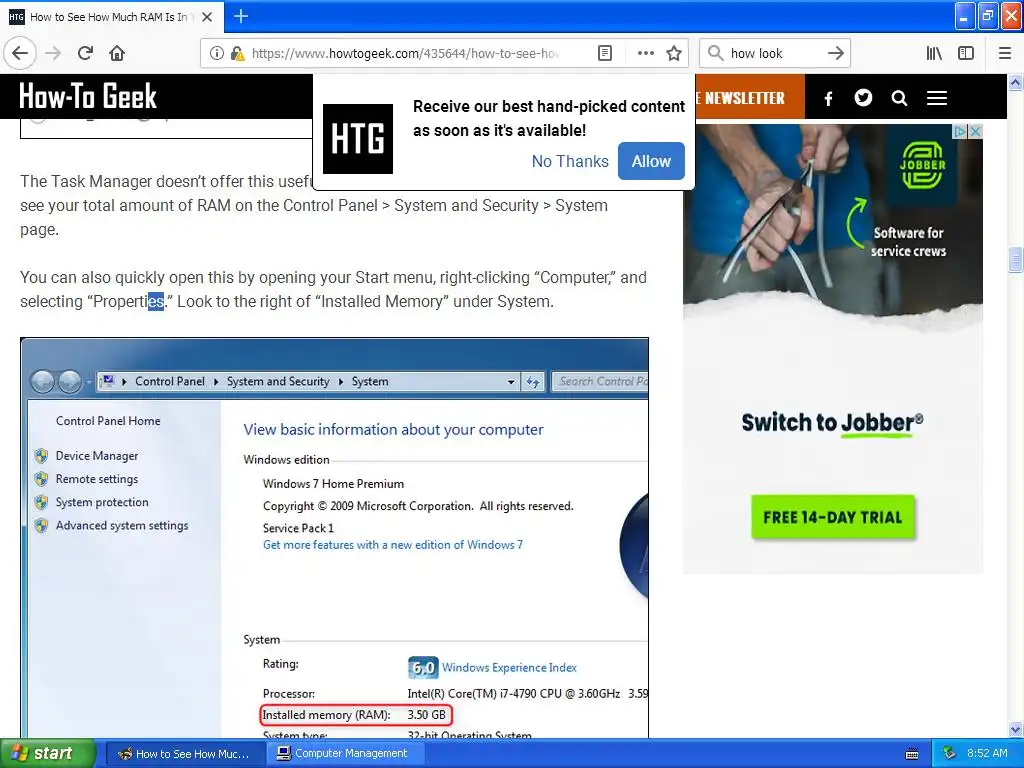Open the How-To Geek site search

coord(899,98)
